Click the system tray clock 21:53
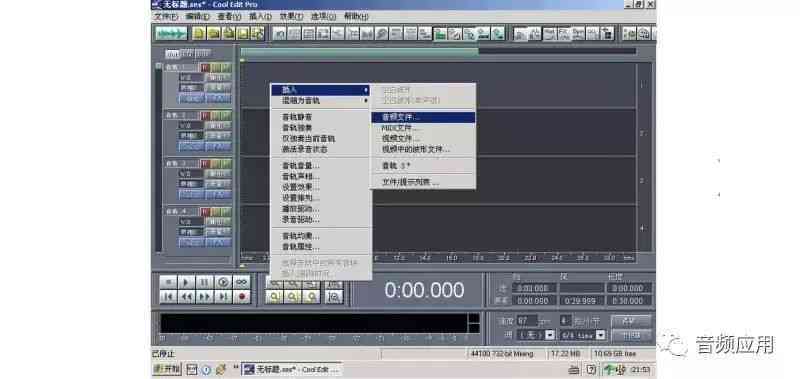Image resolution: width=800 pixels, height=379 pixels. tap(640, 370)
